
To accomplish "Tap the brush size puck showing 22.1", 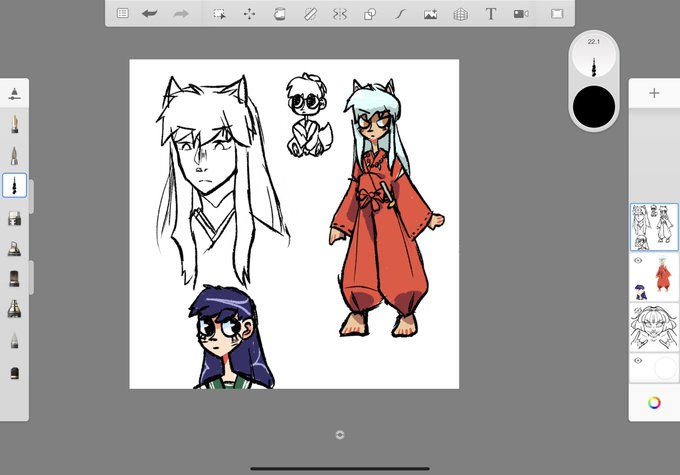I will coord(594,56).
